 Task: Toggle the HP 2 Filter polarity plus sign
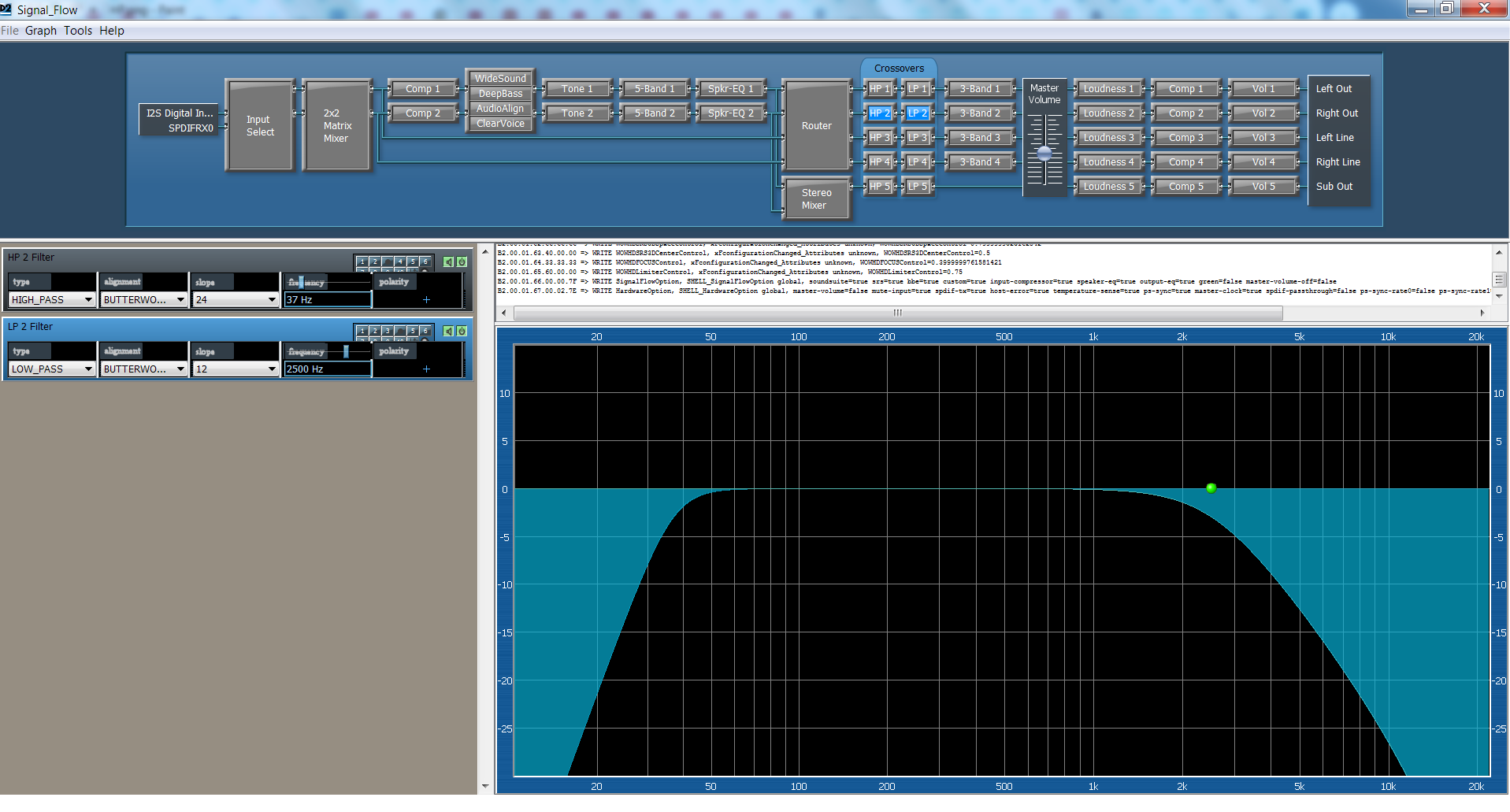tap(426, 300)
